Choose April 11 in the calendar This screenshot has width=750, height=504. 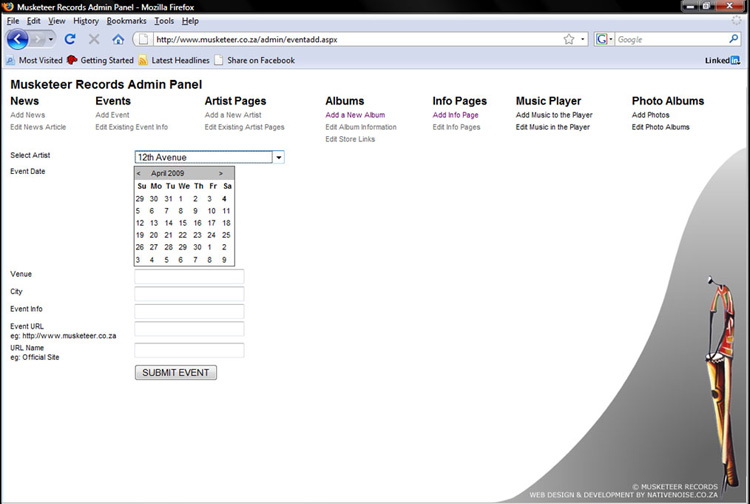coord(226,211)
